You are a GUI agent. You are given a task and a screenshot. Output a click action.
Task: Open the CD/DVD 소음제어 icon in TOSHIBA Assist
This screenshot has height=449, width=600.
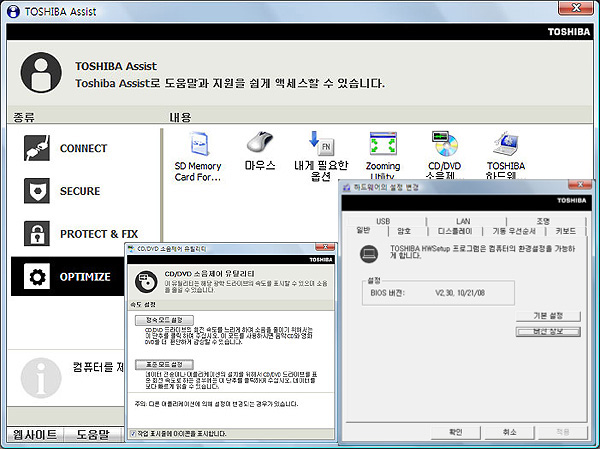[x=444, y=155]
